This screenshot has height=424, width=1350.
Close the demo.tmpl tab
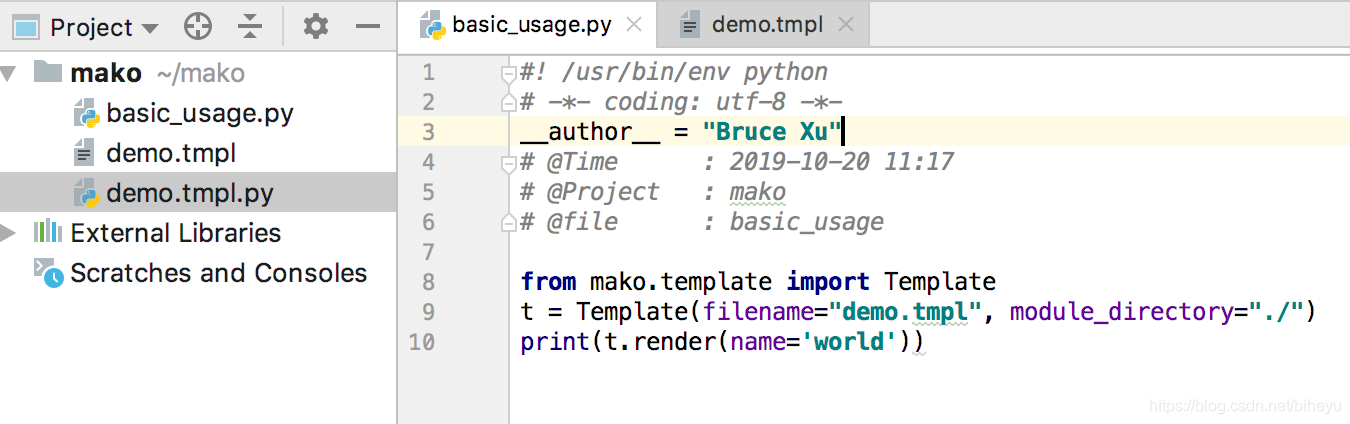[x=846, y=25]
